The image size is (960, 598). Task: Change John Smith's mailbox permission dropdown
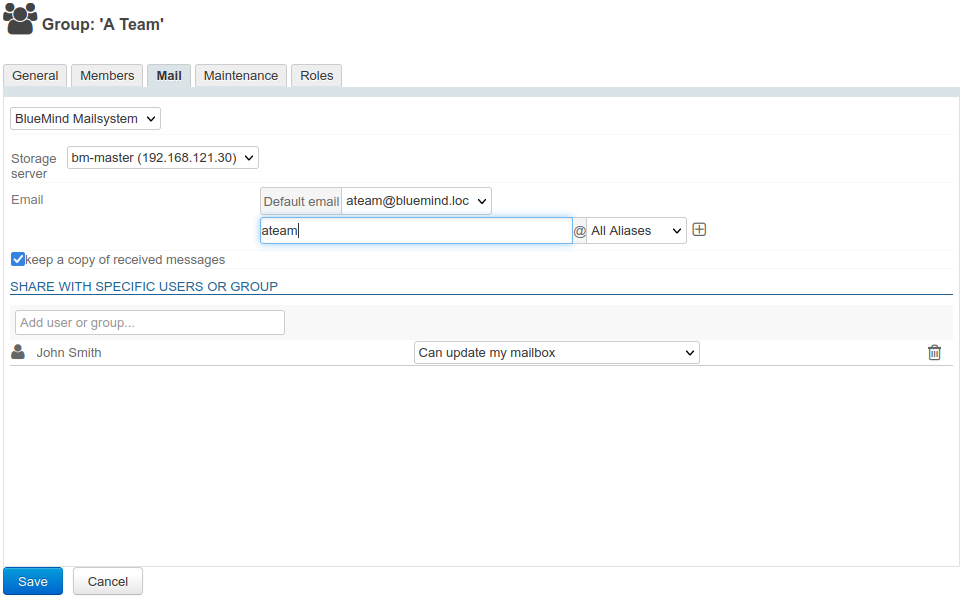(x=557, y=353)
